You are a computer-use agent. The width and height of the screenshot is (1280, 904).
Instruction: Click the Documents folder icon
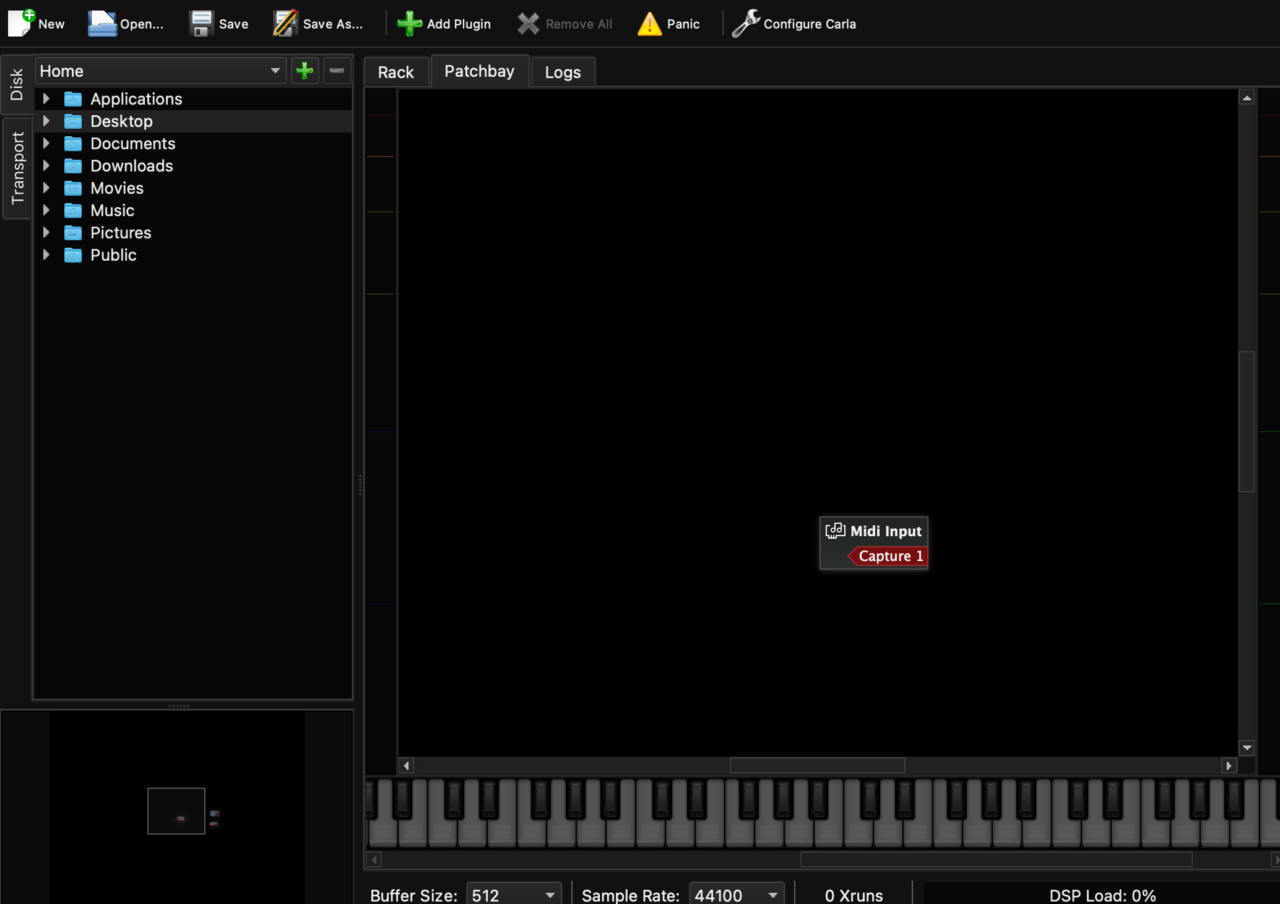[73, 143]
